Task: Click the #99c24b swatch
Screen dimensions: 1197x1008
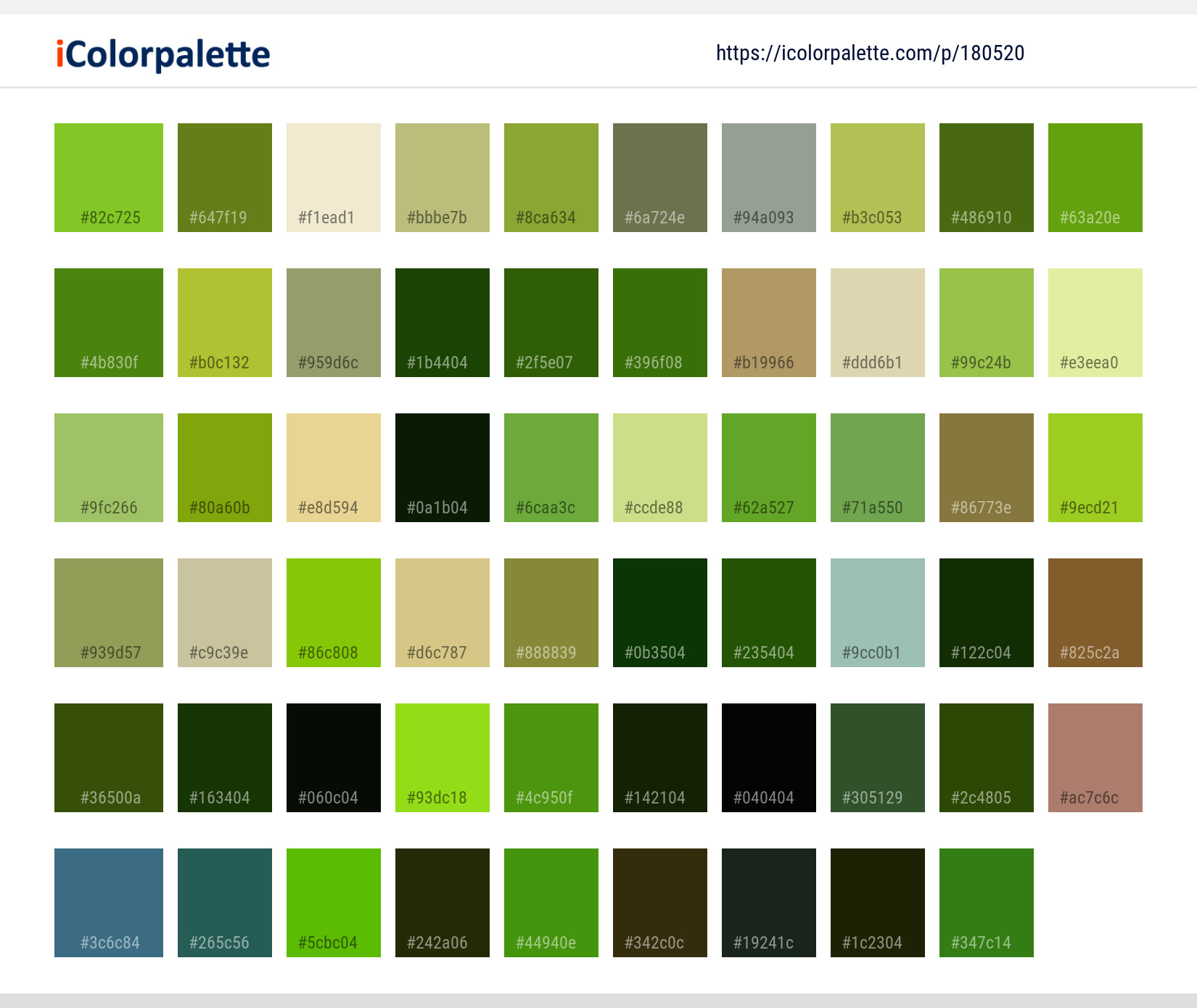Action: pyautogui.click(x=987, y=323)
